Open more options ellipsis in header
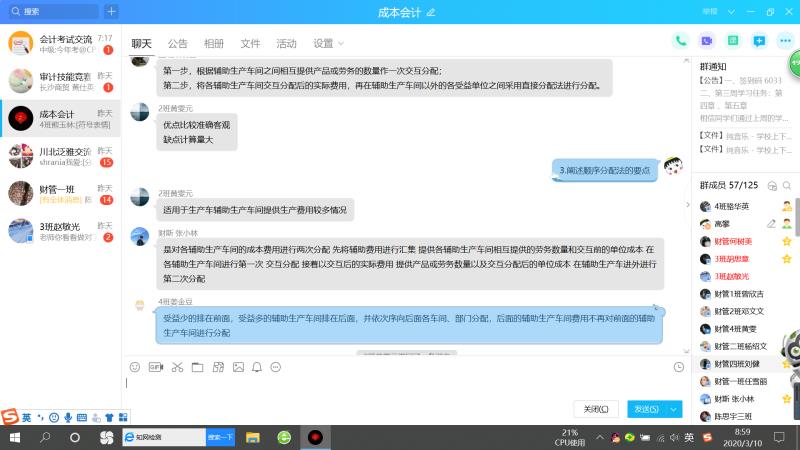Image resolution: width=800 pixels, height=450 pixels. (x=785, y=41)
